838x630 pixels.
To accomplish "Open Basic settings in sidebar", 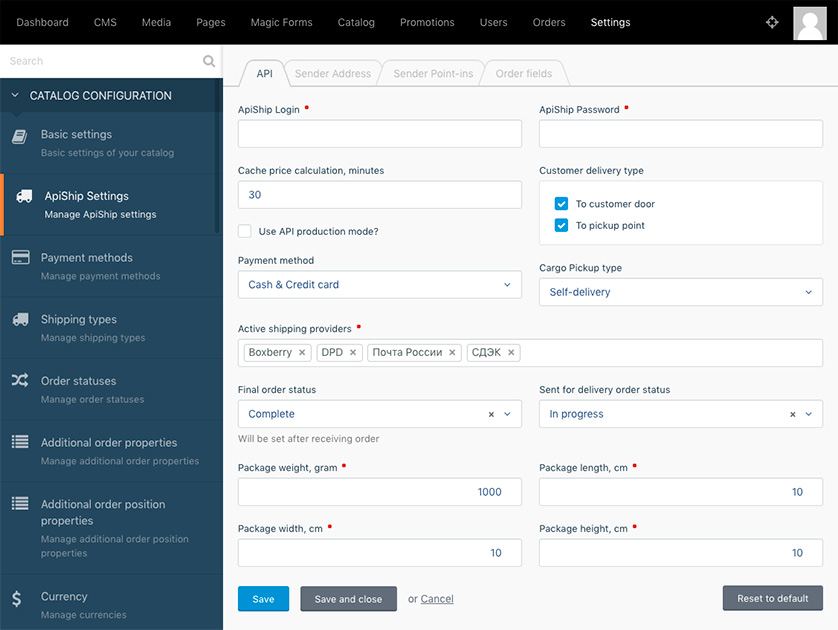I will [111, 143].
